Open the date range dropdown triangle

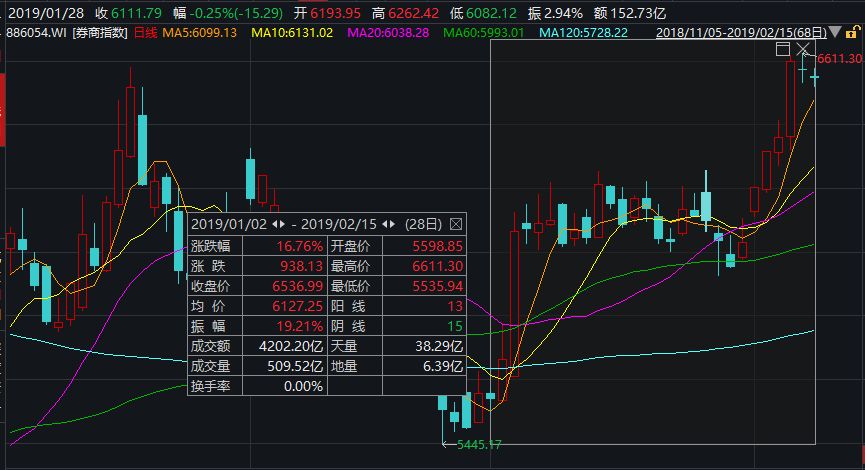coord(835,33)
